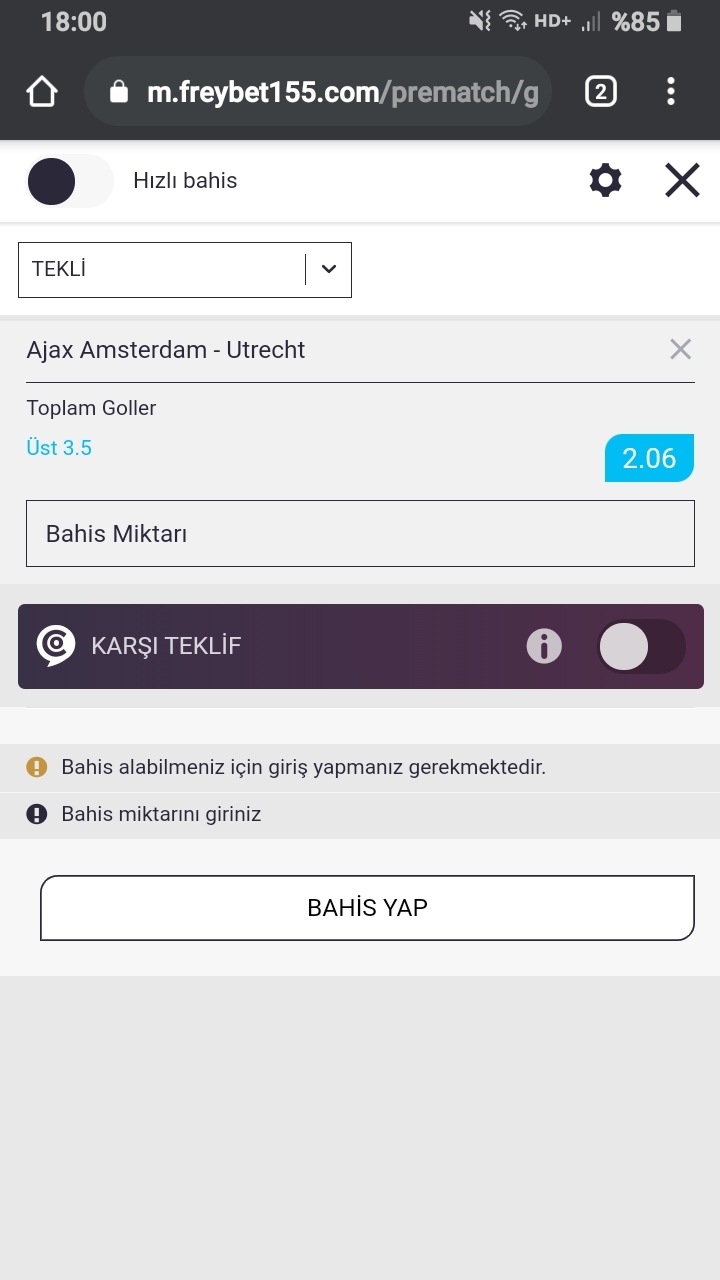Close the bet slip with the X

682,181
